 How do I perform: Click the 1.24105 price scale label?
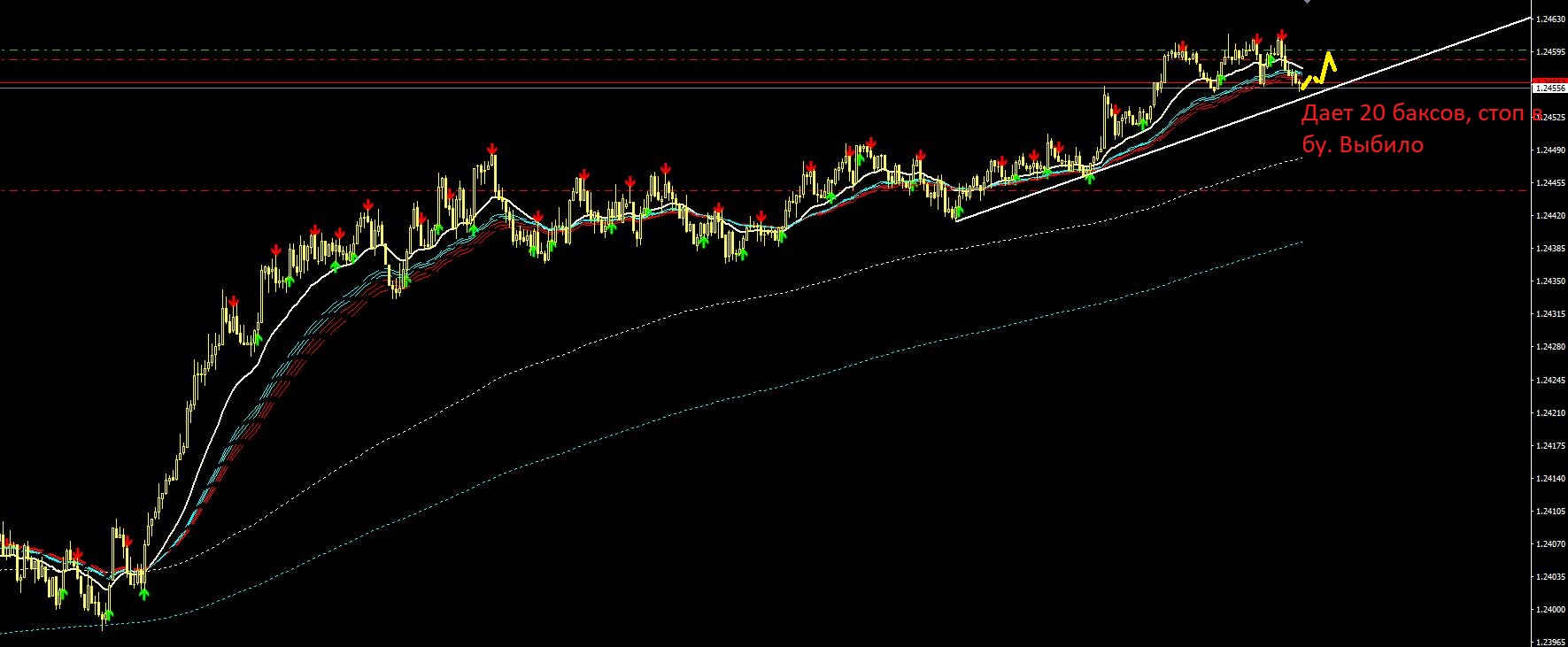pyautogui.click(x=1550, y=511)
